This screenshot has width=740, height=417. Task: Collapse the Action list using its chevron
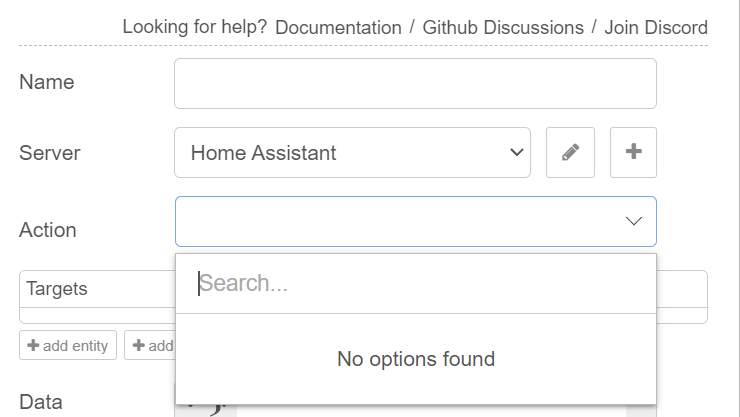point(633,221)
